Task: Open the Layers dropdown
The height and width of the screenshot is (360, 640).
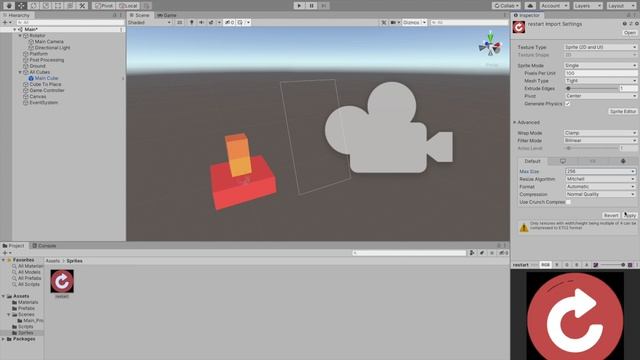Action: point(587,6)
